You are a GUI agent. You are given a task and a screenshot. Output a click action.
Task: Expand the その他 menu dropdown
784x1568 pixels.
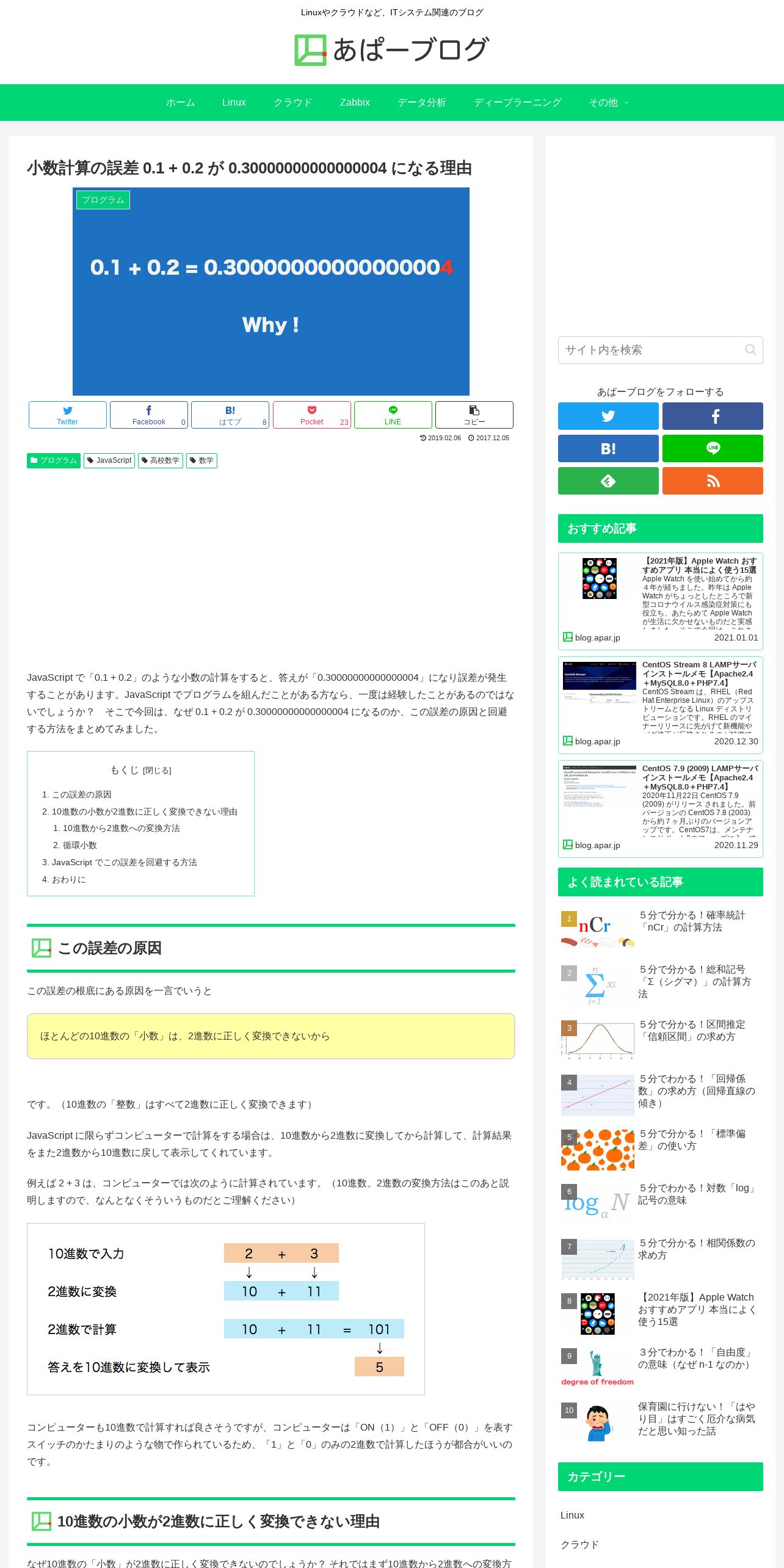608,103
